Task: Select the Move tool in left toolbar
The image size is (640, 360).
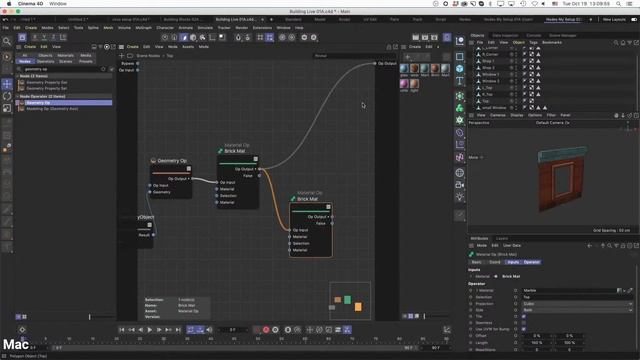Action: pyautogui.click(x=7, y=84)
